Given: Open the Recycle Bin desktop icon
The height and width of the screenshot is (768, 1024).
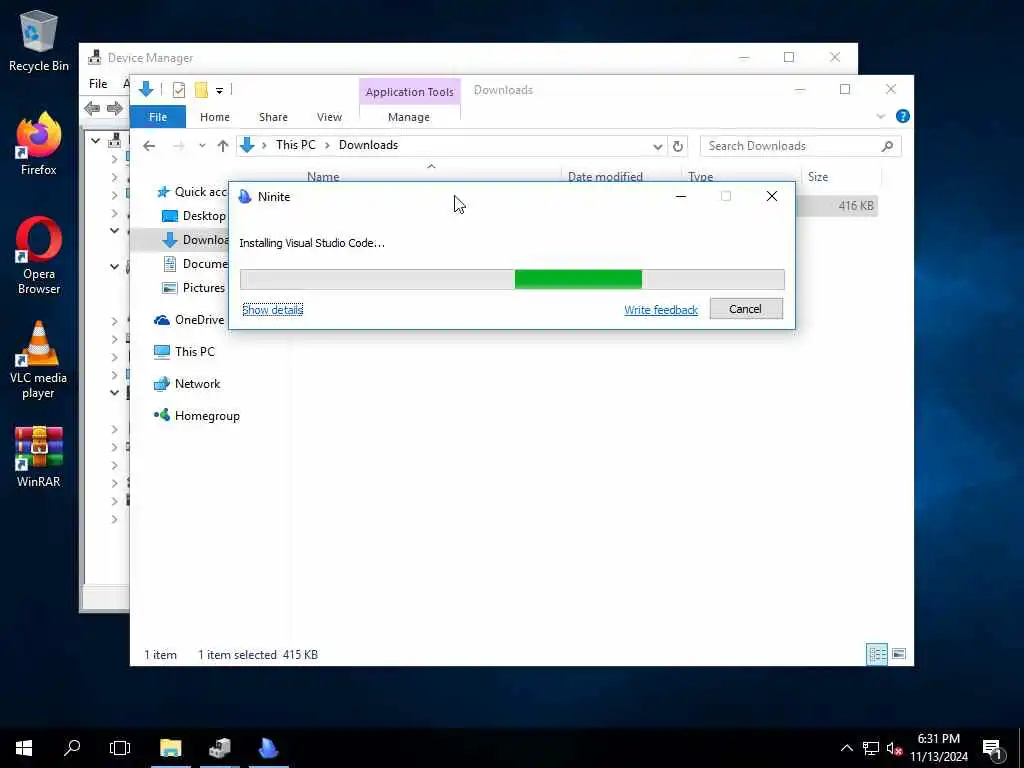Looking at the screenshot, I should point(39,40).
